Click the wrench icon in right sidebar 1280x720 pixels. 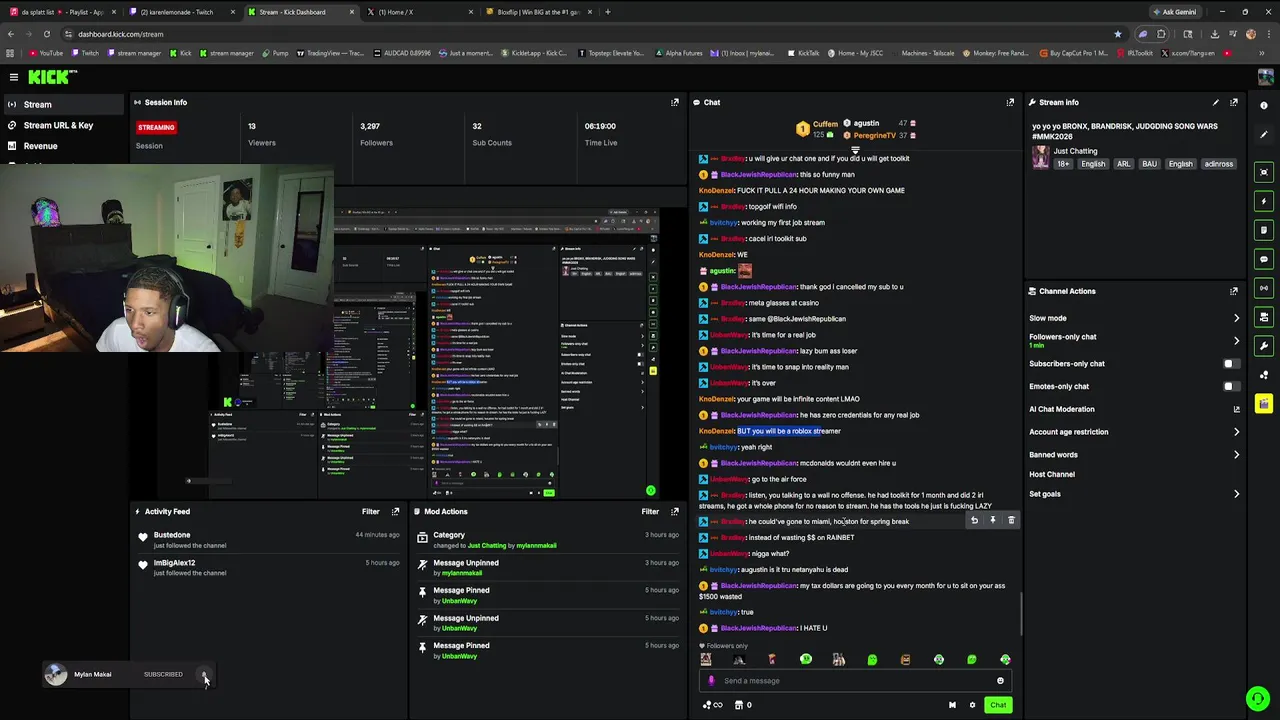(1264, 346)
